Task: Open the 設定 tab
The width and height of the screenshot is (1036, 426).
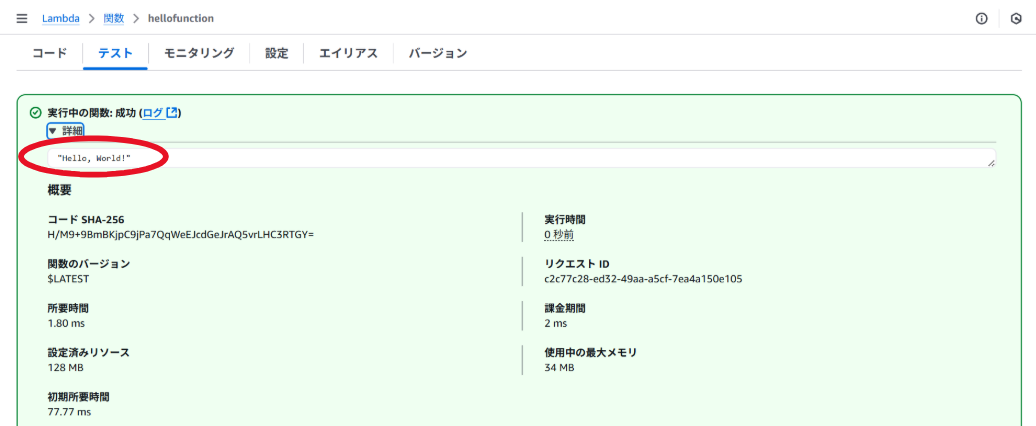Action: tap(277, 53)
